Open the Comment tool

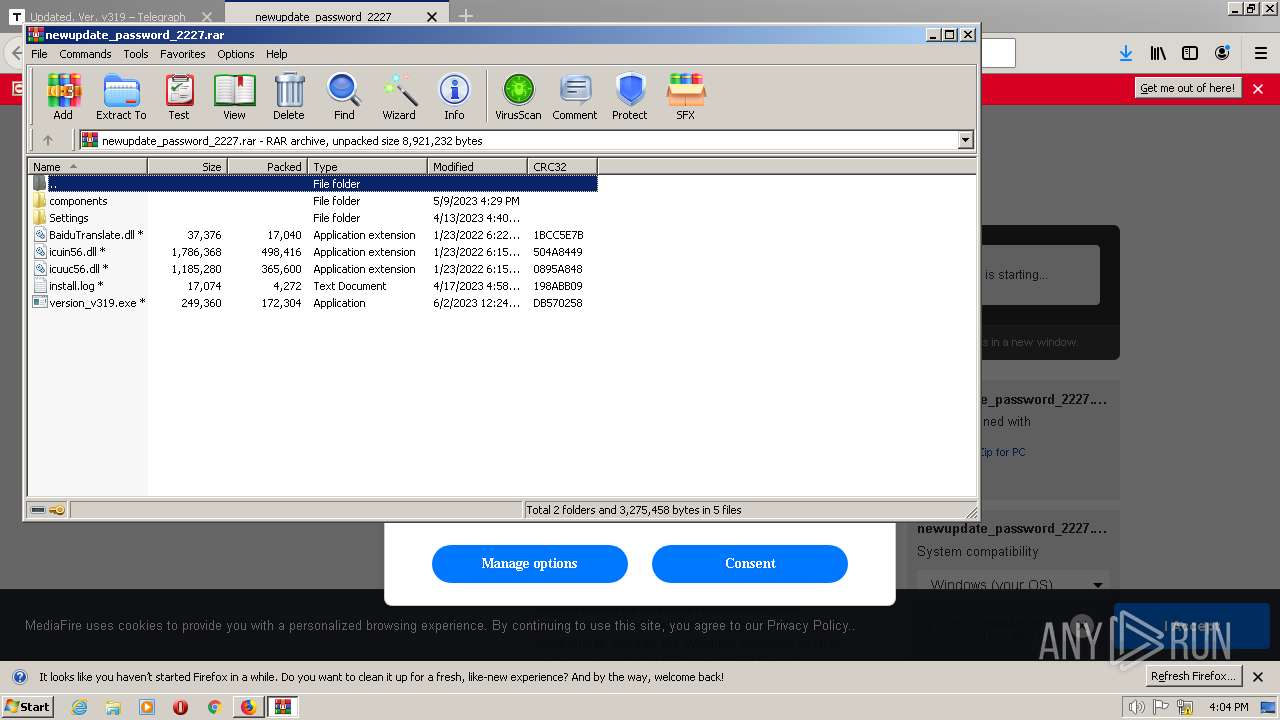575,96
